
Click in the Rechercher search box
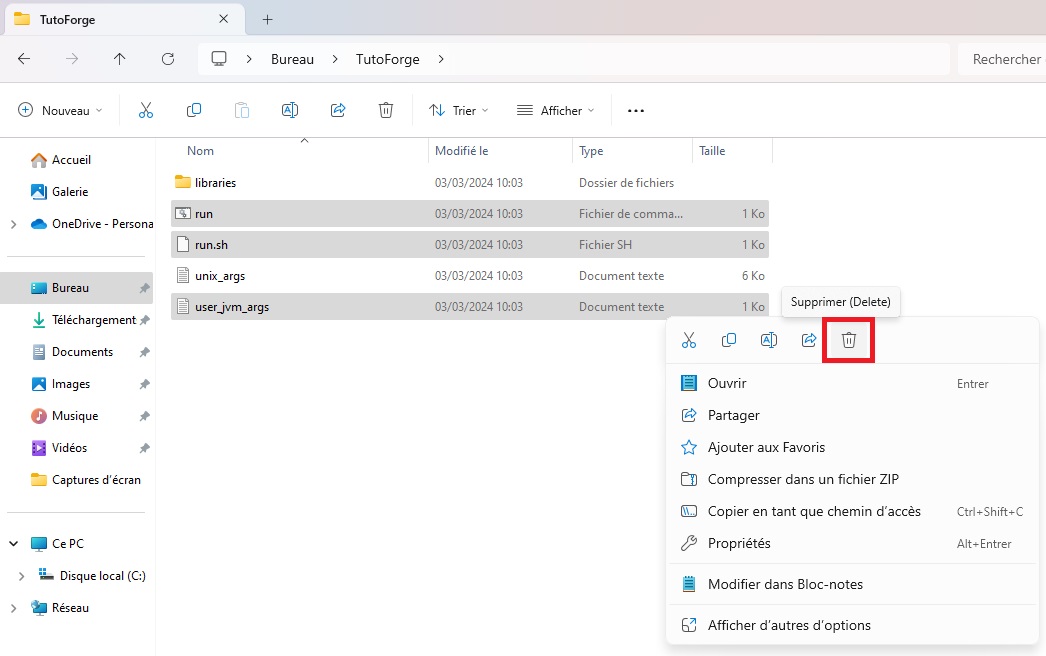(1002, 59)
